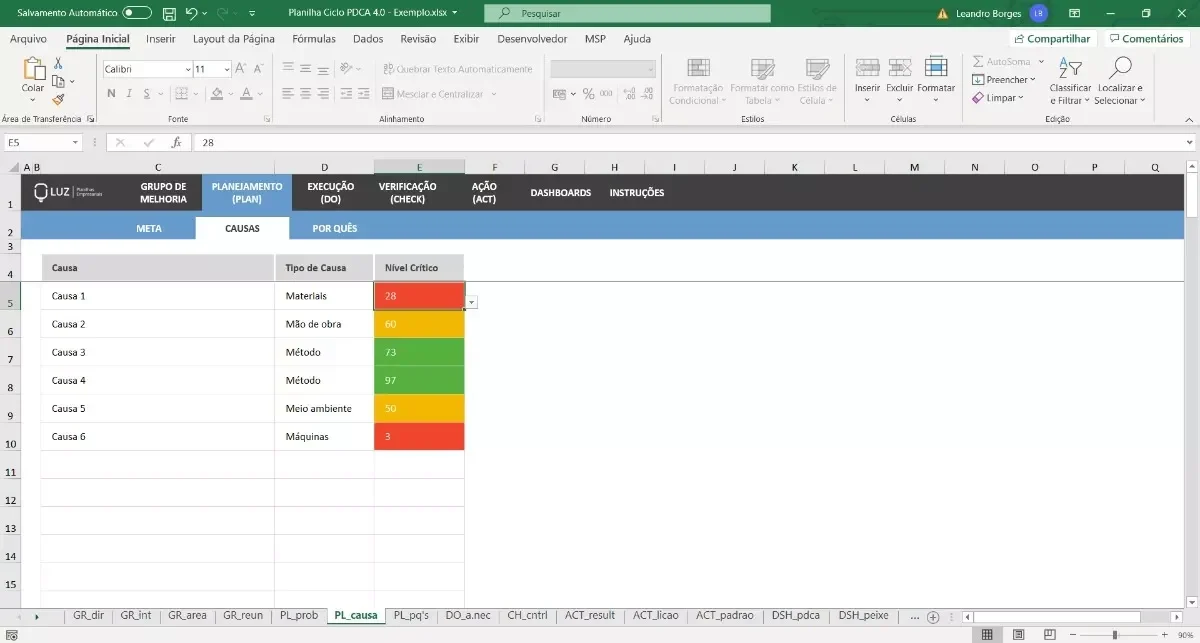This screenshot has height=643, width=1200.
Task: Click the column D header
Action: pyautogui.click(x=324, y=167)
